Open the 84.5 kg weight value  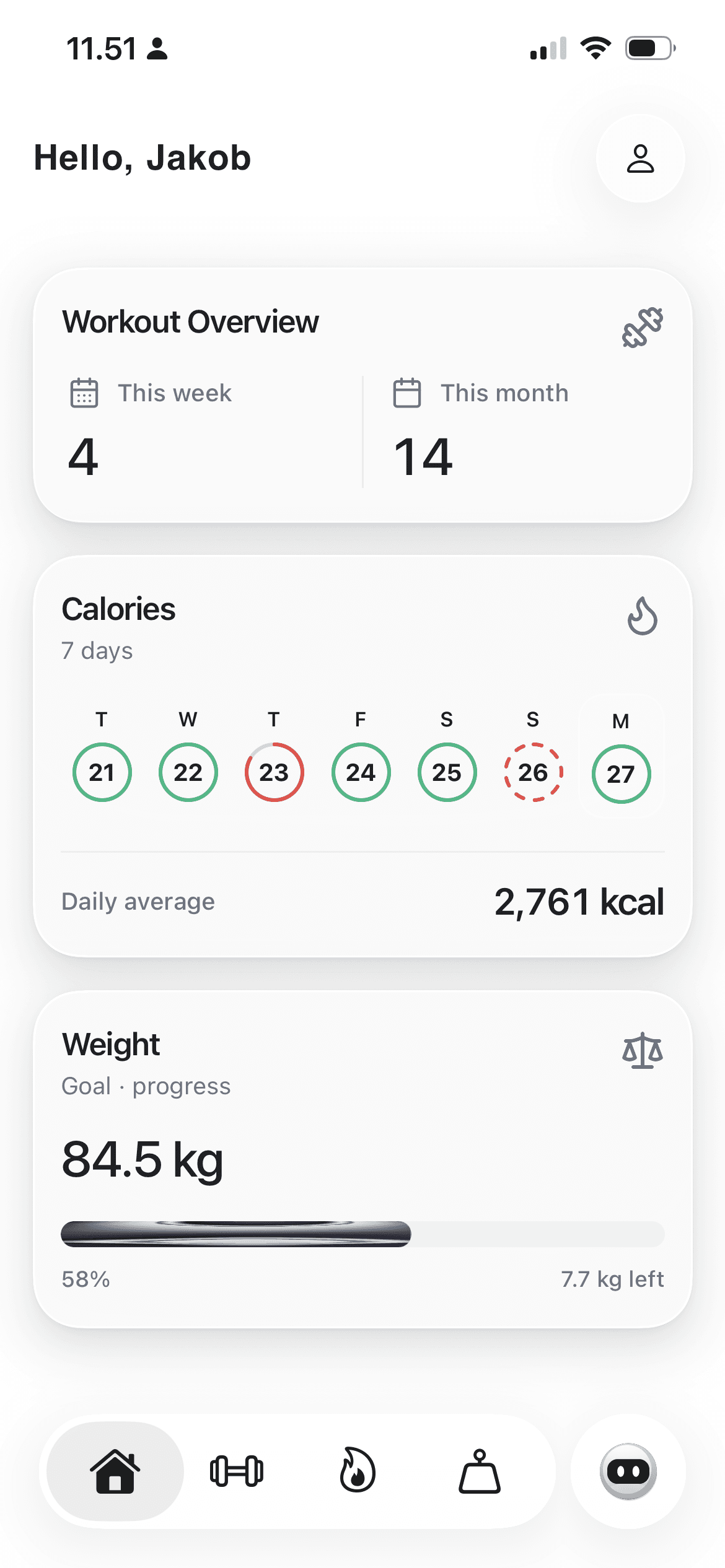click(143, 1160)
